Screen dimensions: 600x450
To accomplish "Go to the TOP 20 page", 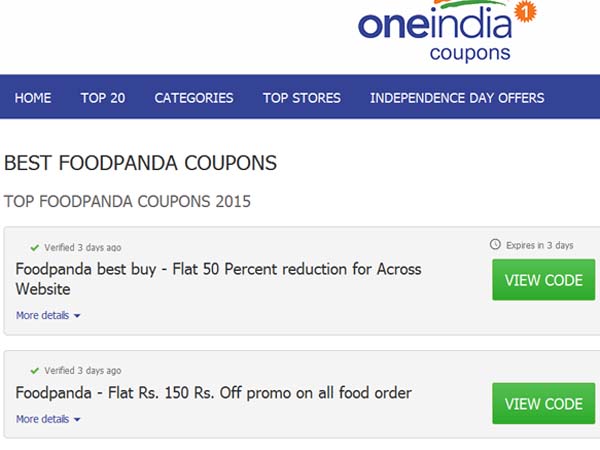I will coord(103,98).
